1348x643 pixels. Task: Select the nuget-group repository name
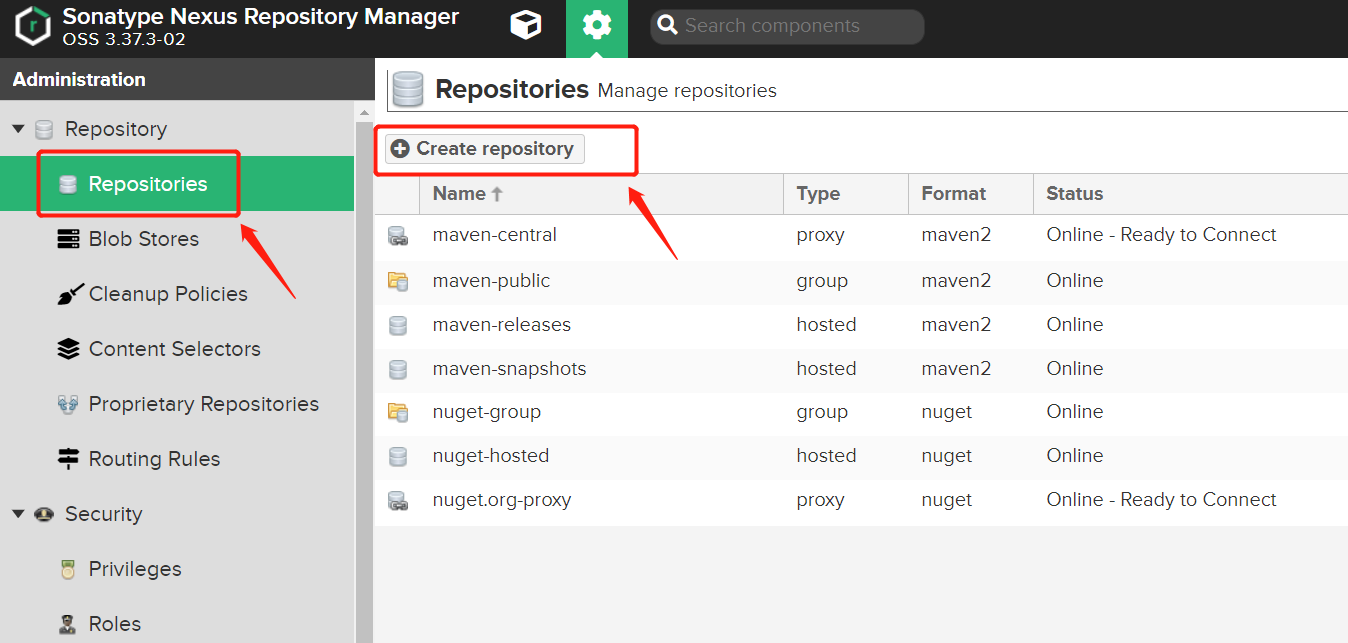(x=487, y=412)
